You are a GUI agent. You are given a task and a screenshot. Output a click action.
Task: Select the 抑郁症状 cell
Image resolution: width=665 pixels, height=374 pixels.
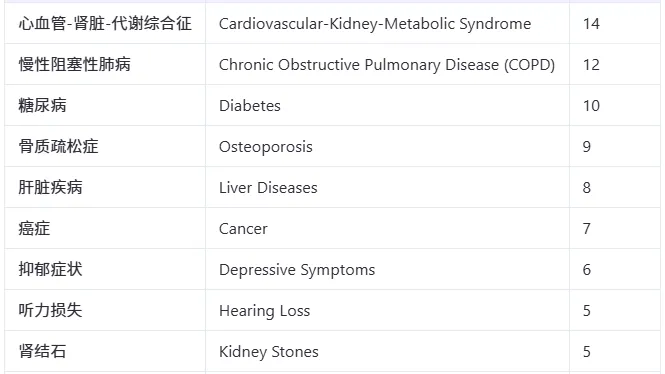(105, 269)
